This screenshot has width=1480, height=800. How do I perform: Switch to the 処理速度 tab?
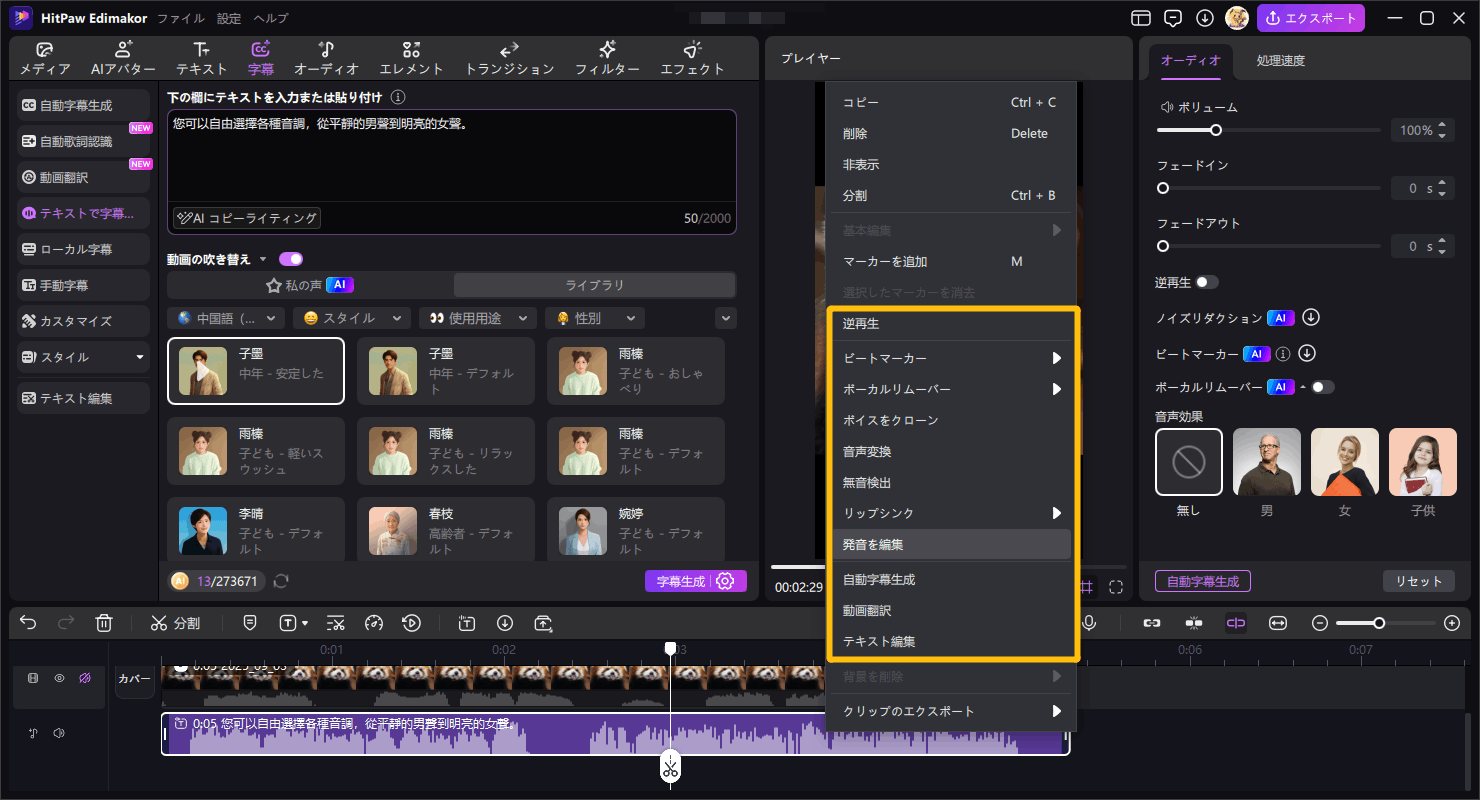click(1280, 60)
